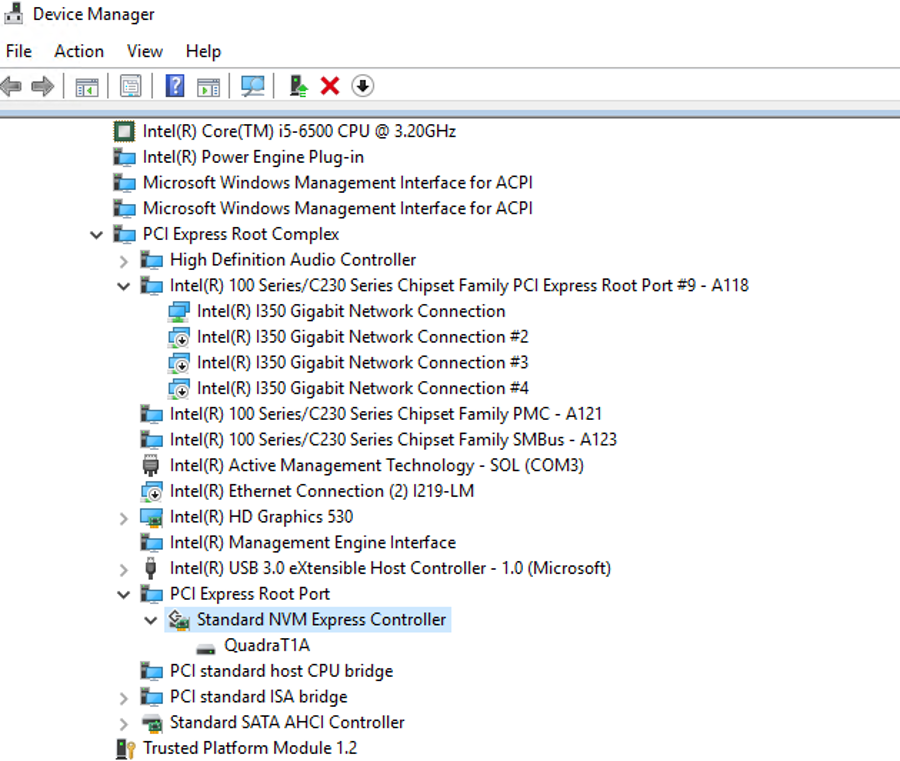
Task: Select Intel(R) Power Engine Plug-in
Action: 253,157
